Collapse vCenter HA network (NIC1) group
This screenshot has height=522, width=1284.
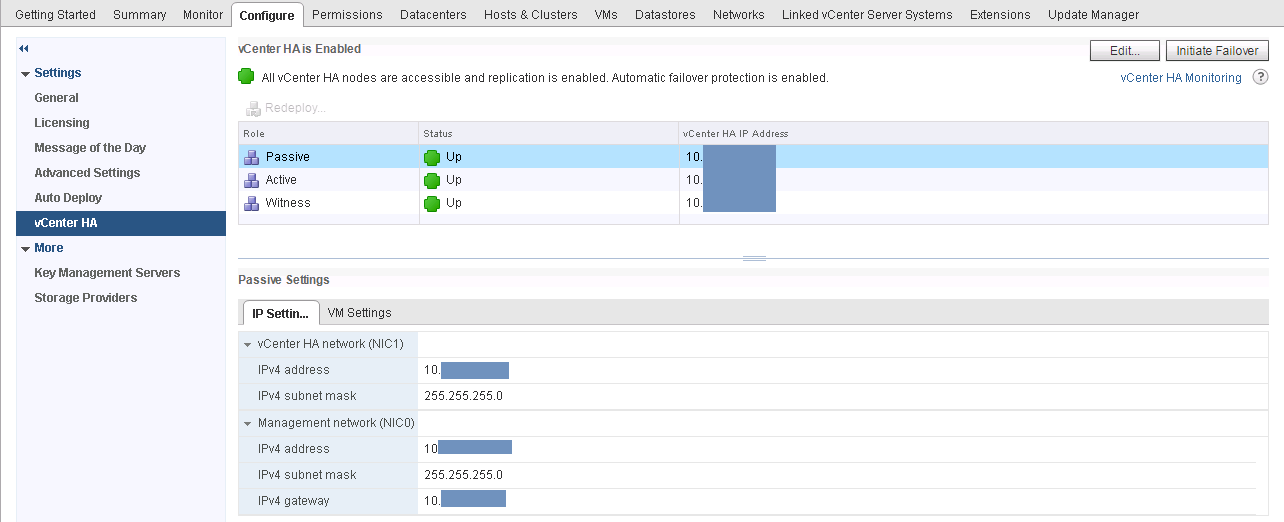tap(248, 344)
